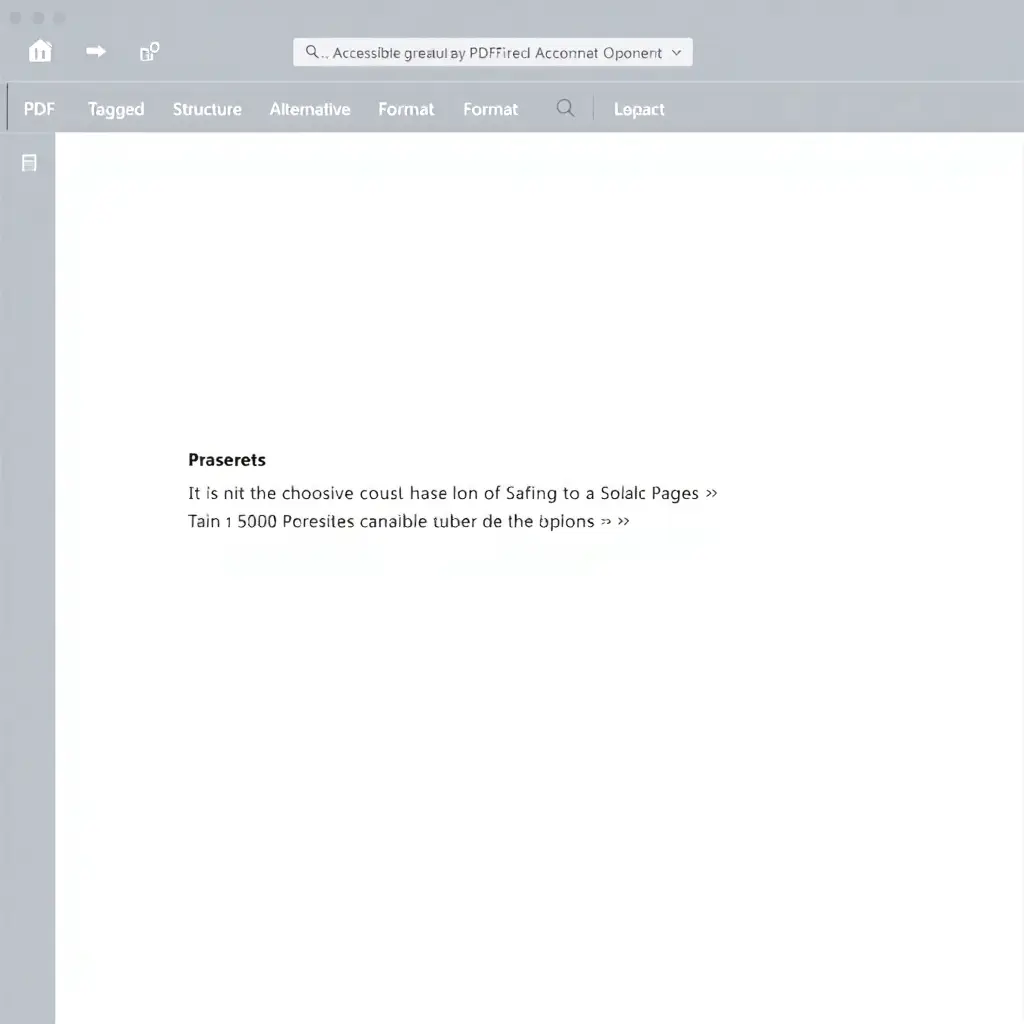The image size is (1024, 1024).
Task: Click the yellow minimize window dot
Action: 38,18
